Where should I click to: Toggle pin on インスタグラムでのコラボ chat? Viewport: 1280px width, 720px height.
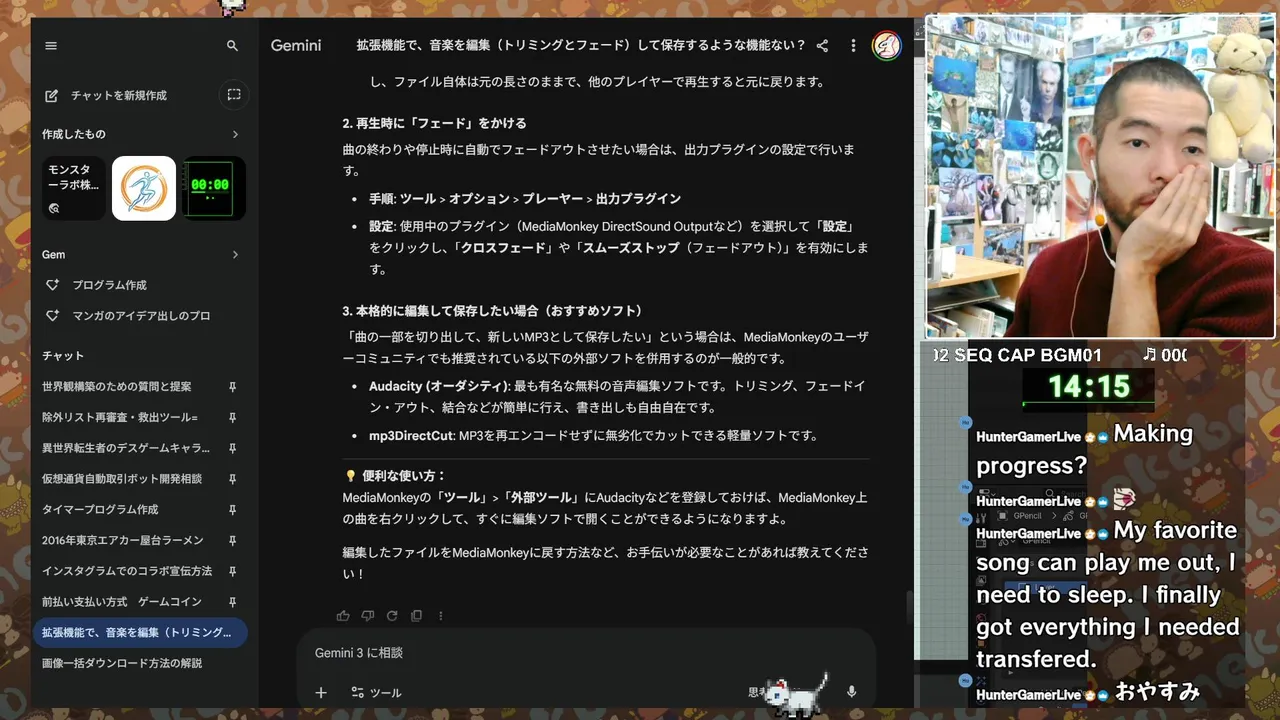pos(232,571)
